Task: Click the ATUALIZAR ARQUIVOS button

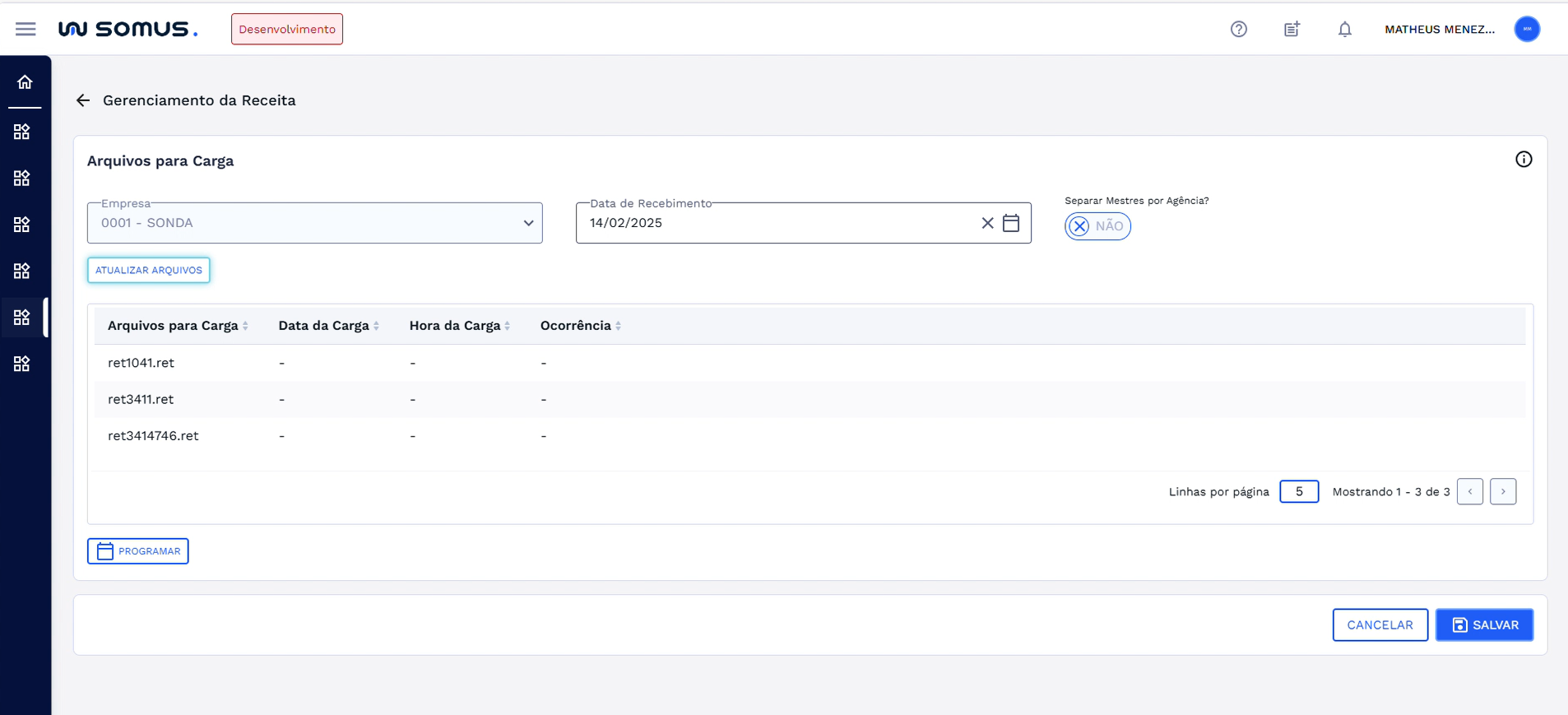Action: [149, 270]
